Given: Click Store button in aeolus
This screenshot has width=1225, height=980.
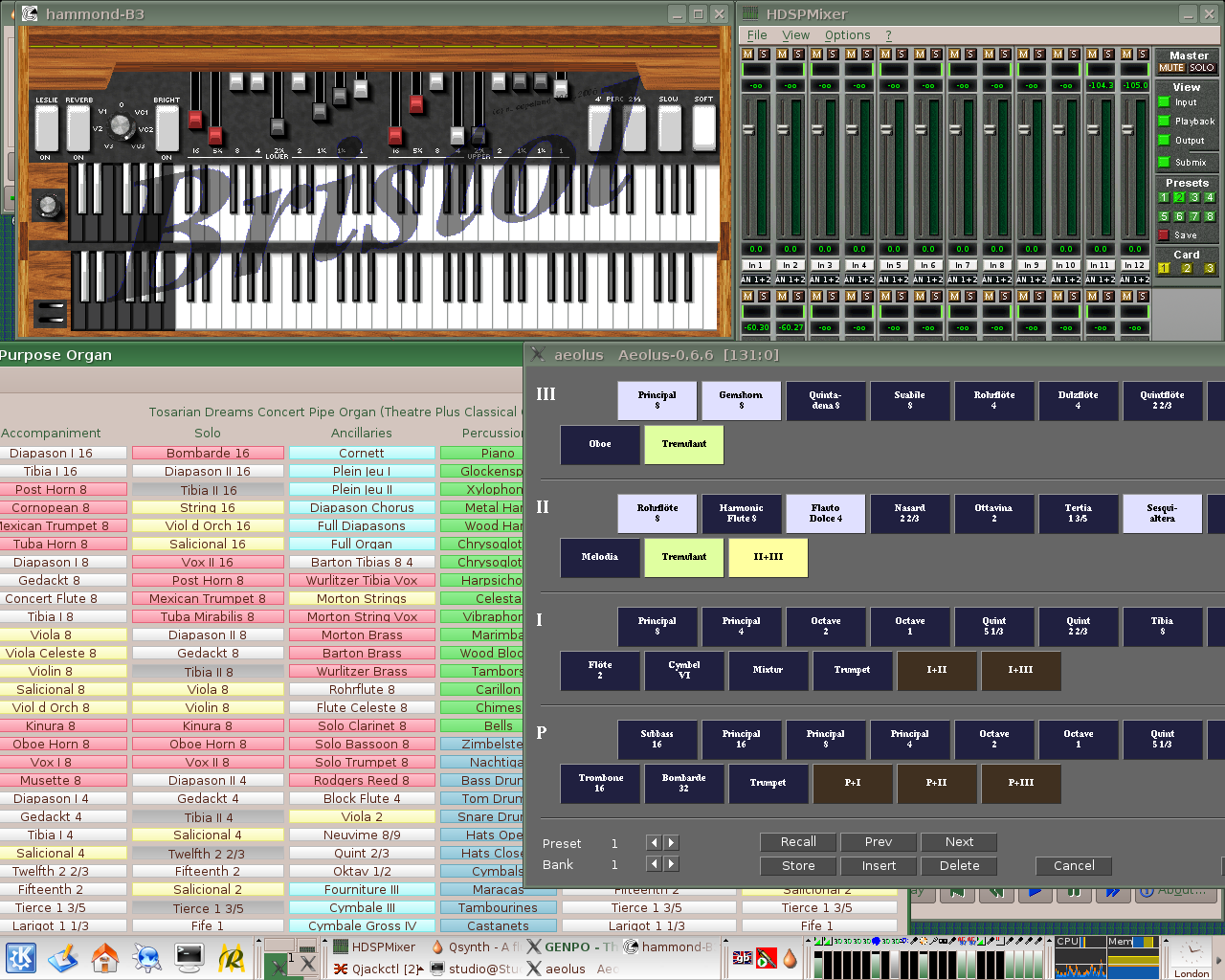Looking at the screenshot, I should coord(798,865).
